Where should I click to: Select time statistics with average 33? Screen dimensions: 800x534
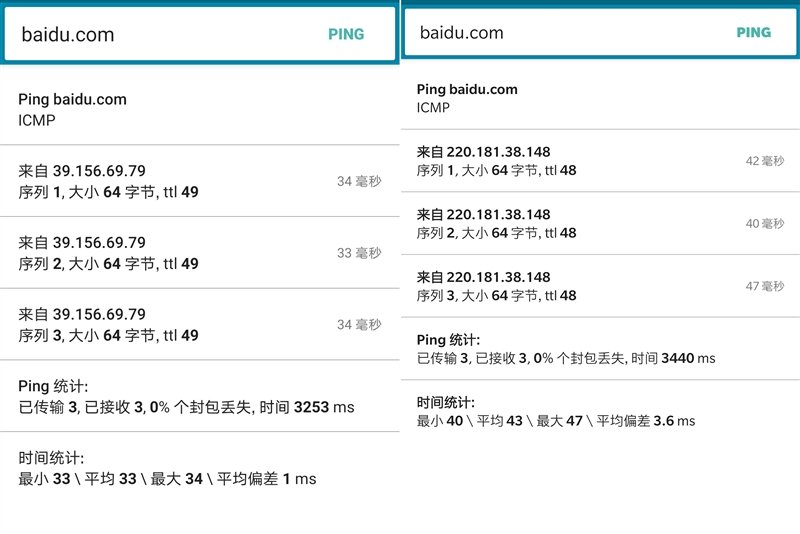[x=199, y=468]
